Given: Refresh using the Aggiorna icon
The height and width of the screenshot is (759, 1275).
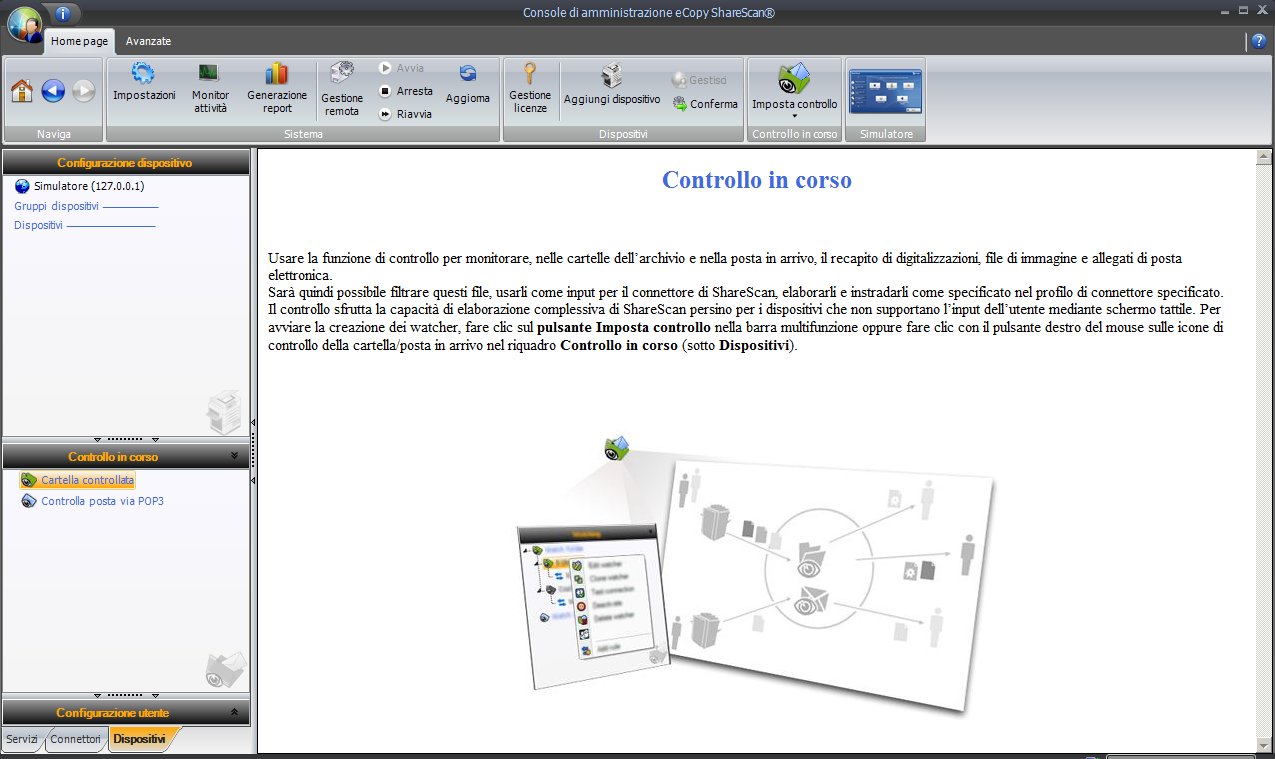Looking at the screenshot, I should coord(468,84).
